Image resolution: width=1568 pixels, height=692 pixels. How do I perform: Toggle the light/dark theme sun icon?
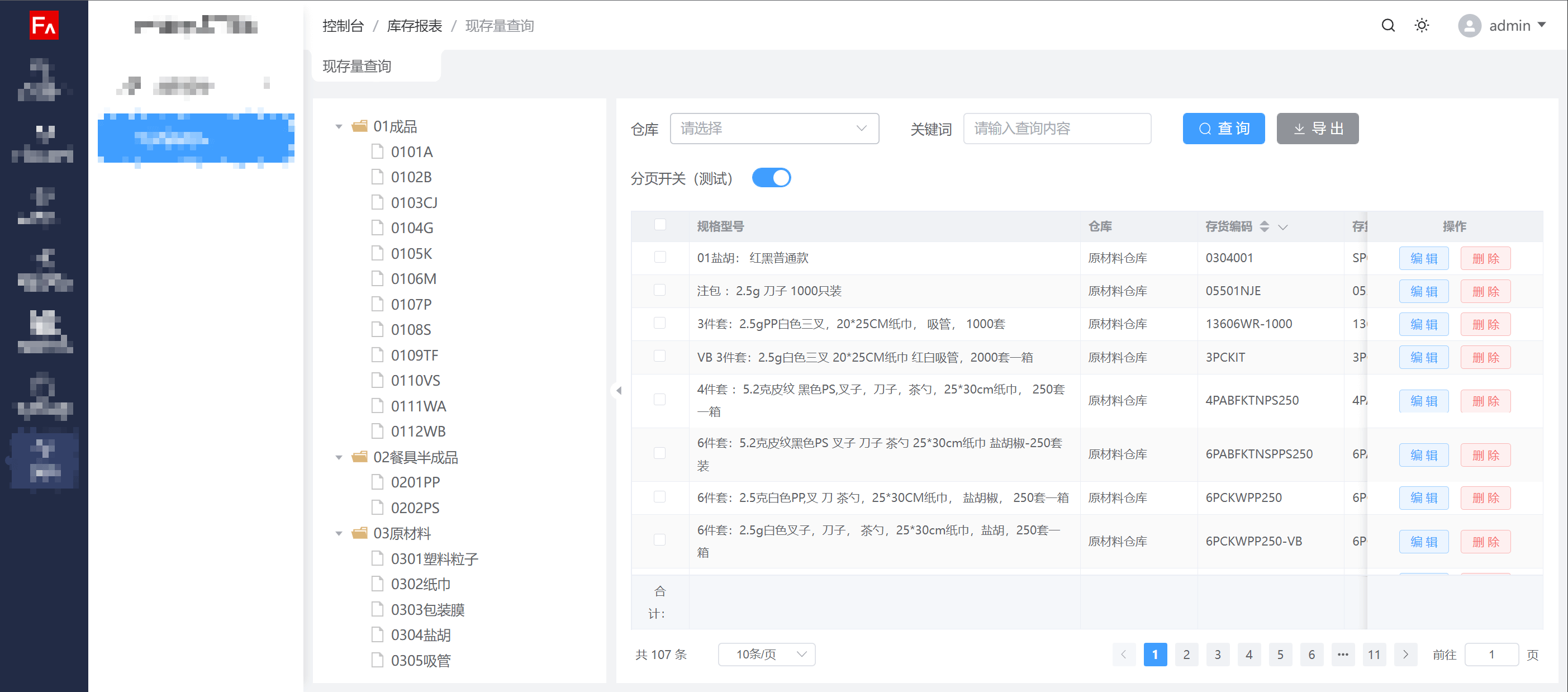tap(1421, 26)
